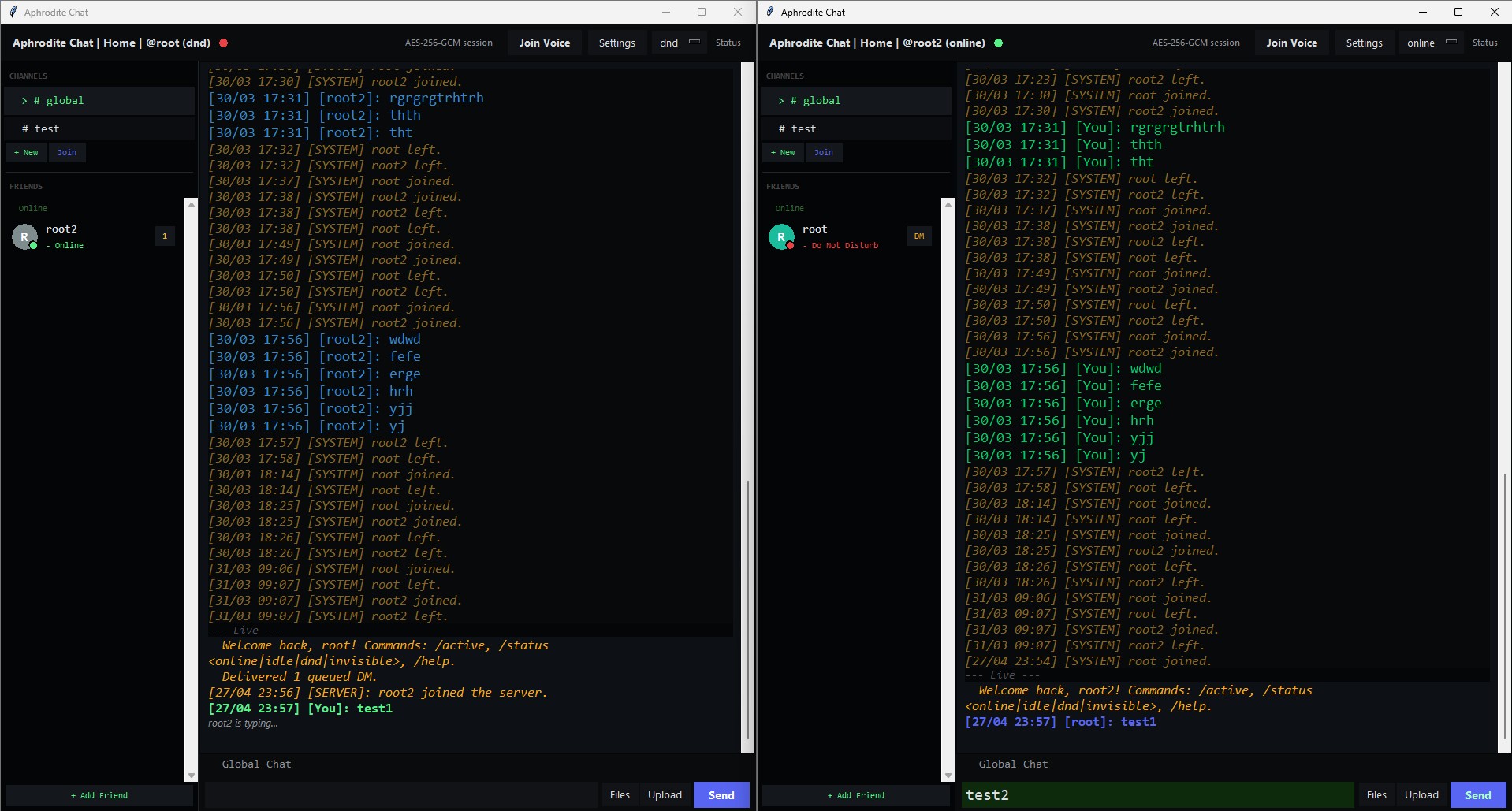Click 'Do Not Disturb' status text under root

844,246
